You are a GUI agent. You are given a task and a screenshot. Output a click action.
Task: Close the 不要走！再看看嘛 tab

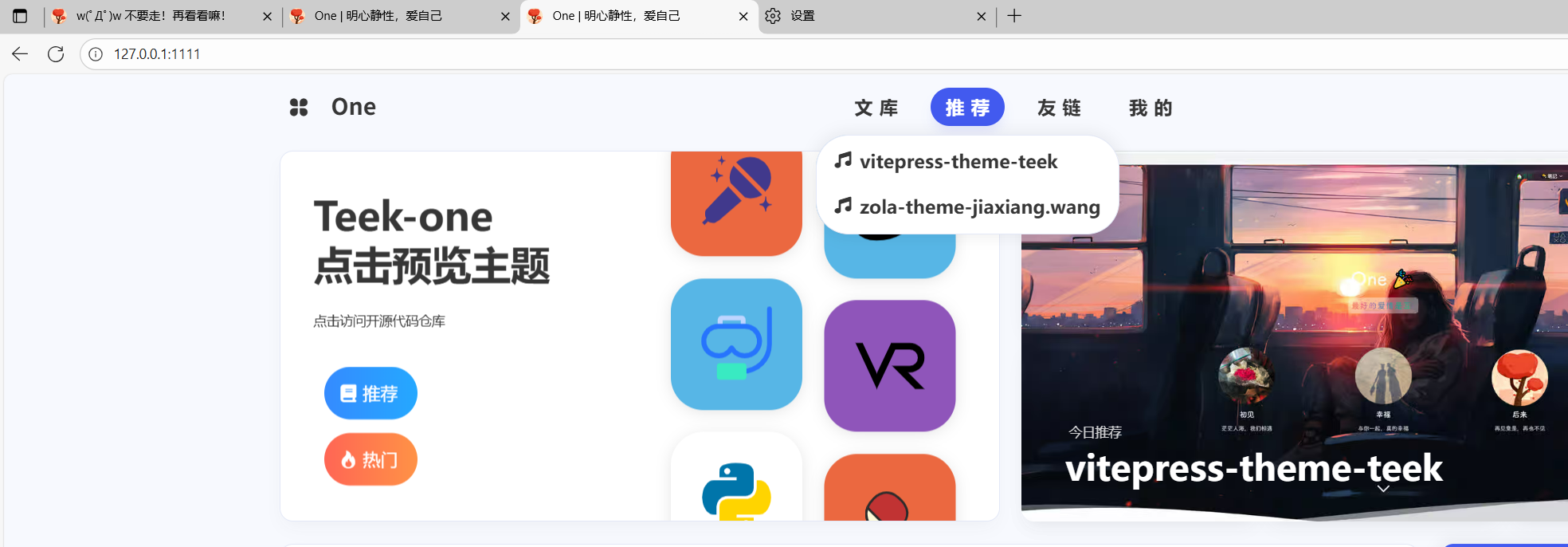click(x=267, y=16)
